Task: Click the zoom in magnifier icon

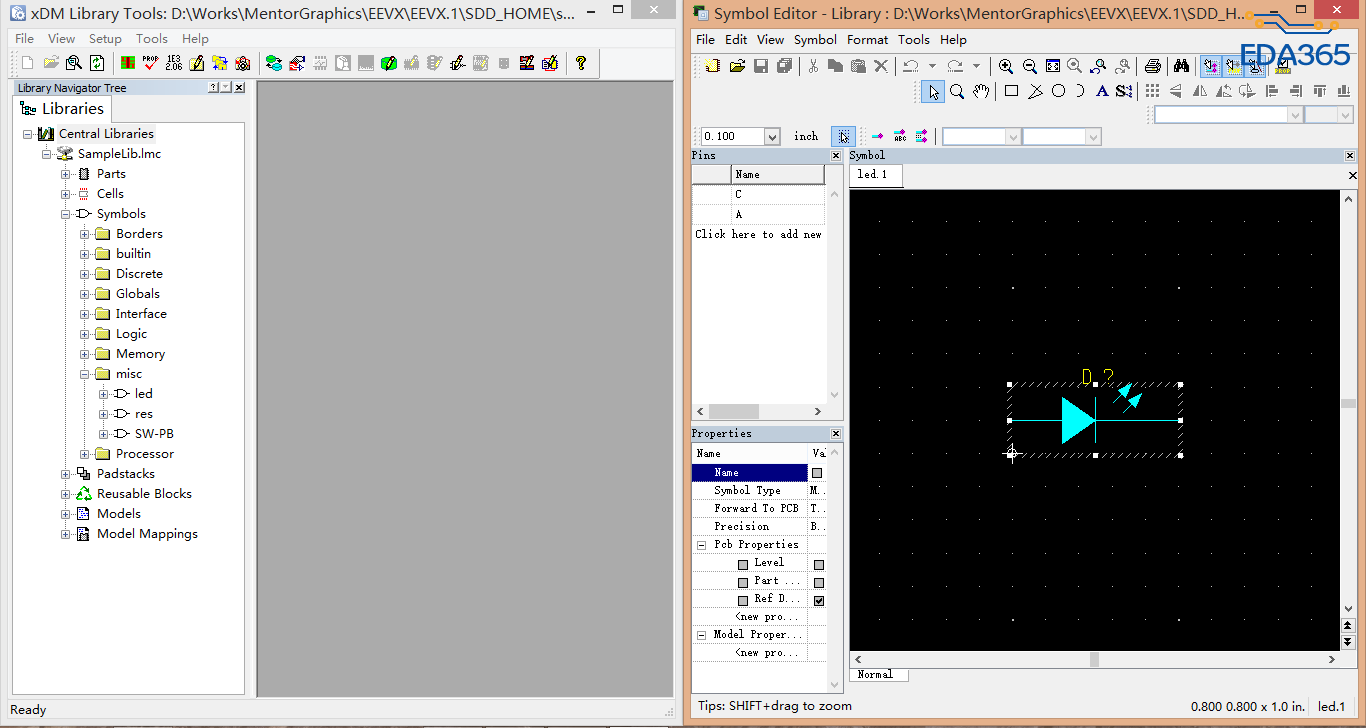Action: (1006, 66)
